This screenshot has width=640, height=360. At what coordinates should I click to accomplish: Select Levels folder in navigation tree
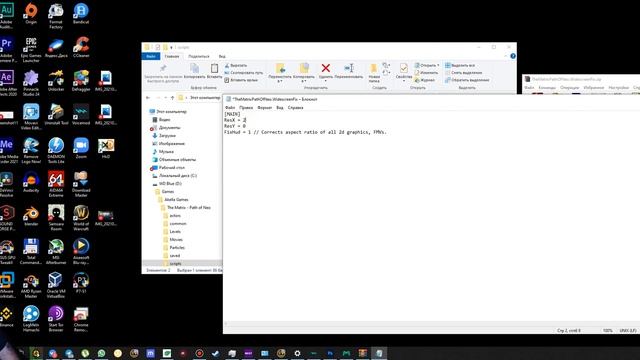click(172, 231)
